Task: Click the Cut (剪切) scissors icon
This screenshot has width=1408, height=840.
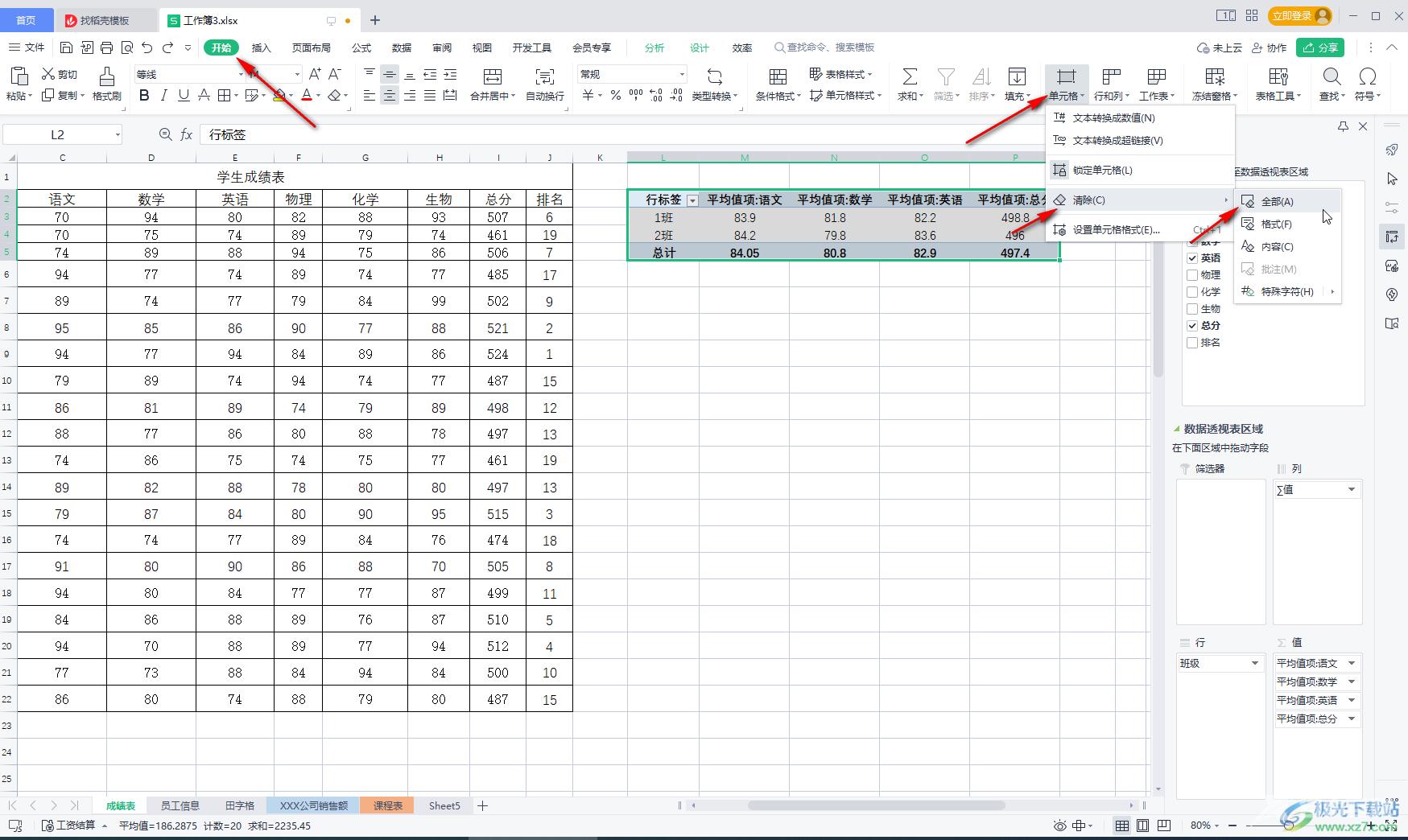Action: [x=48, y=74]
